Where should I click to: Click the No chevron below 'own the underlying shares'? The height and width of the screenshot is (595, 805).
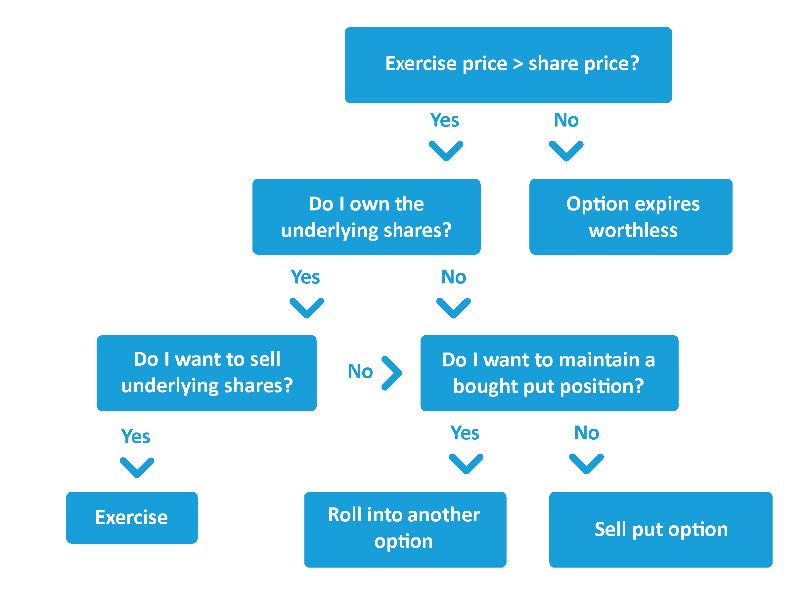[453, 307]
